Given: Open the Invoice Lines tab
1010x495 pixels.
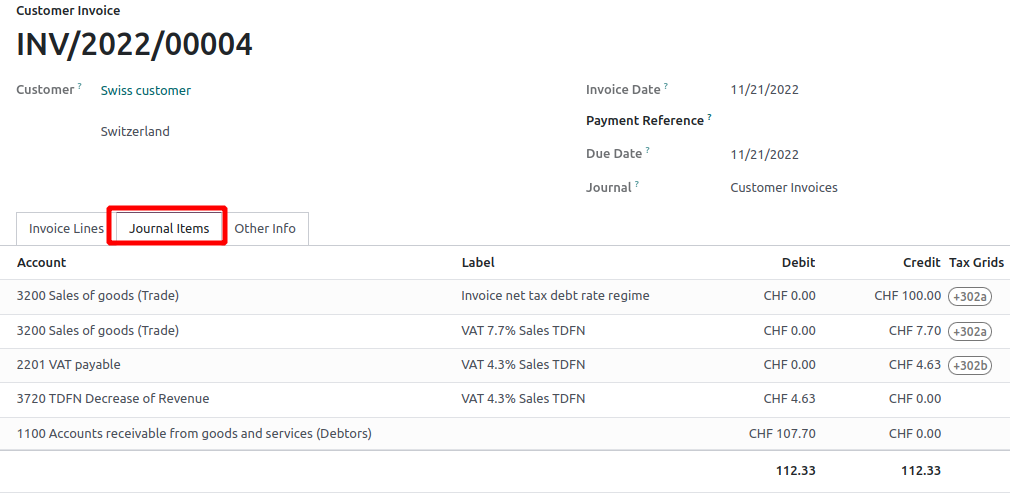Looking at the screenshot, I should point(66,229).
